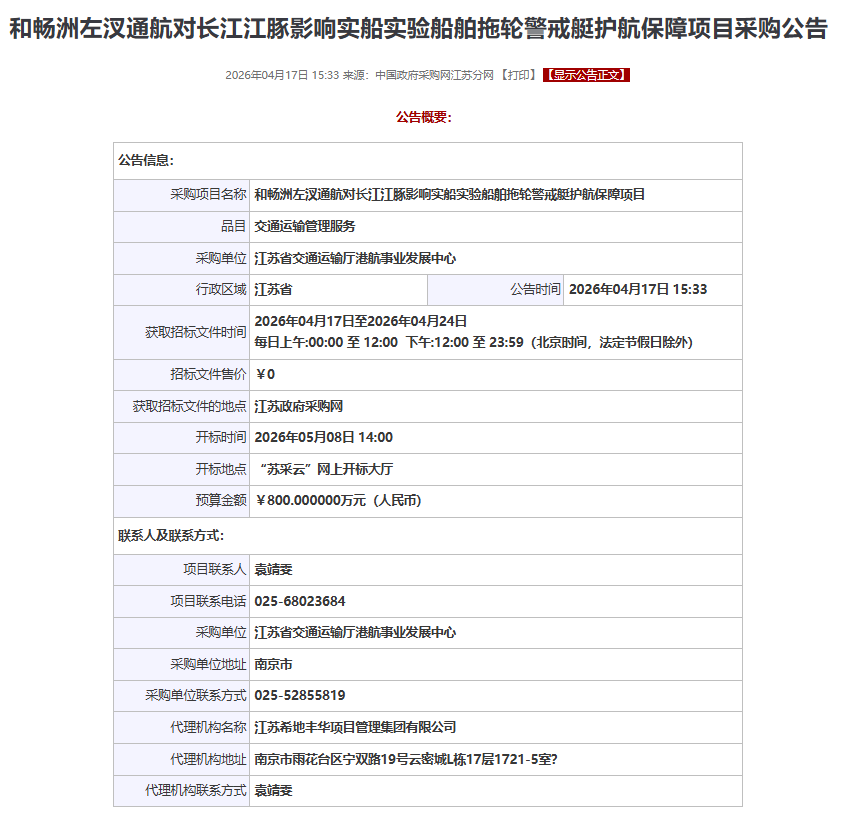Click the tender file price ￥0 value
The width and height of the screenshot is (868, 830).
pos(265,375)
